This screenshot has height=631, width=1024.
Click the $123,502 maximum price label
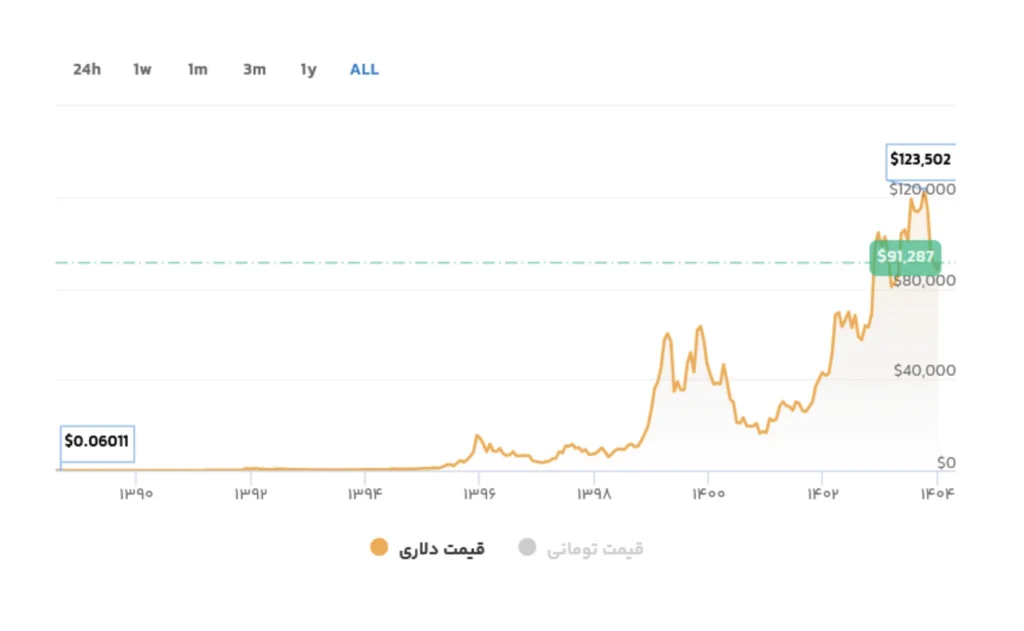(x=921, y=159)
